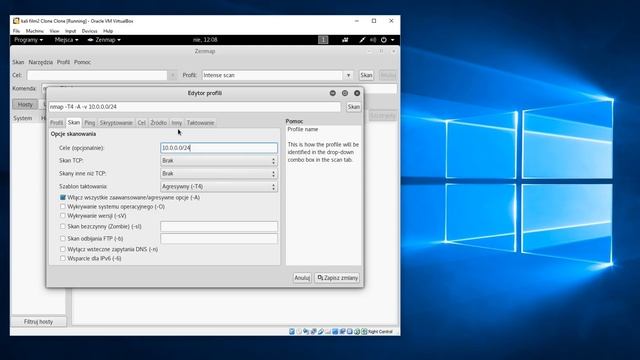Click Filtruj hosty button

(x=38, y=322)
